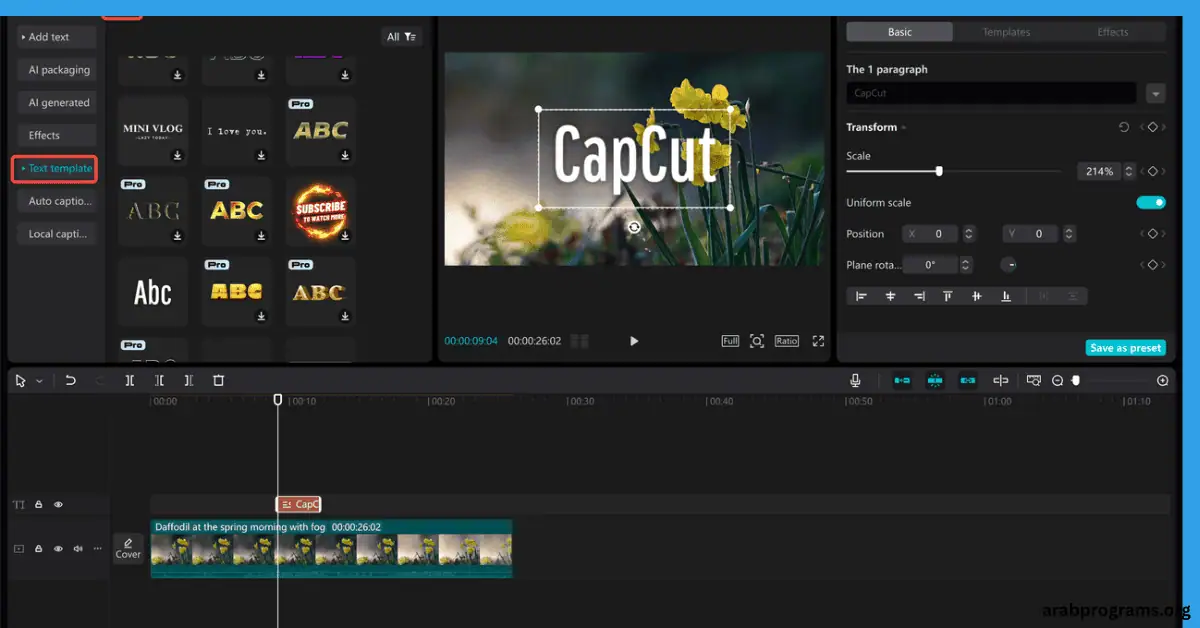The height and width of the screenshot is (628, 1200).
Task: Hide the text track with eye icon
Action: pyautogui.click(x=58, y=505)
